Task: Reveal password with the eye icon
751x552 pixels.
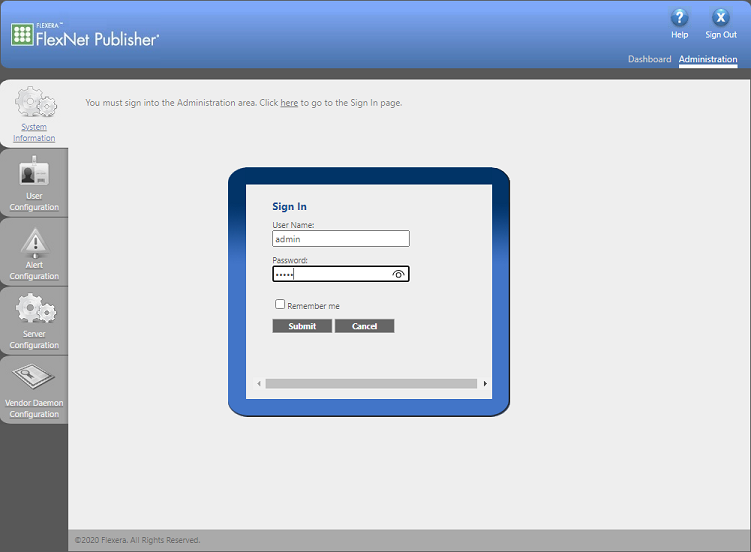Action: pos(398,274)
